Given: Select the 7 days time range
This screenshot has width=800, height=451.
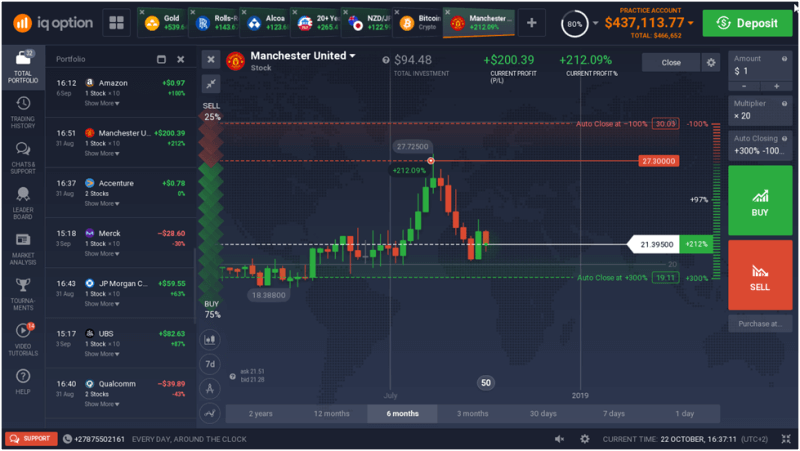Looking at the screenshot, I should 614,414.
